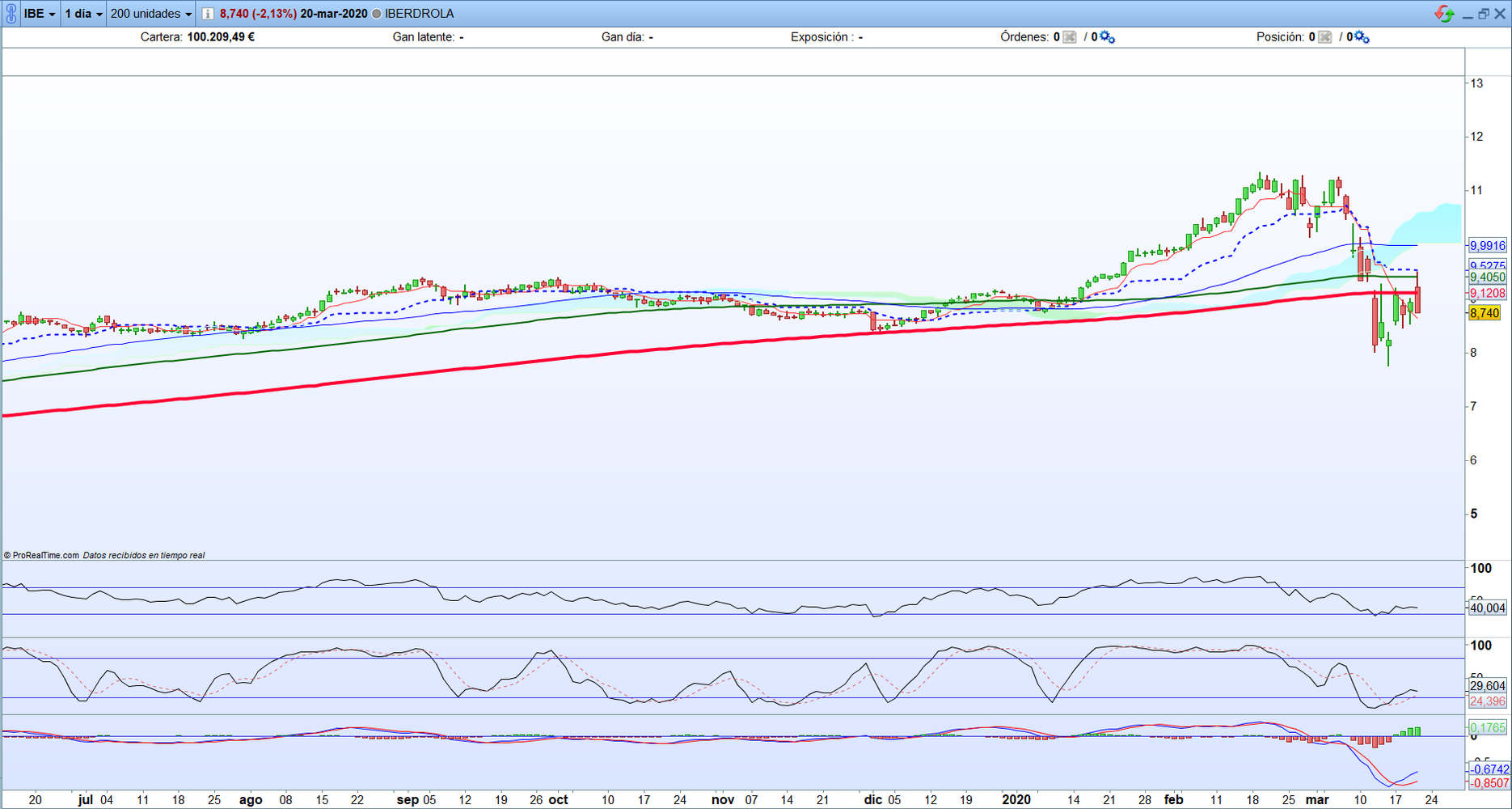
Task: Expand the IBE ticker dropdown
Action: (40, 14)
